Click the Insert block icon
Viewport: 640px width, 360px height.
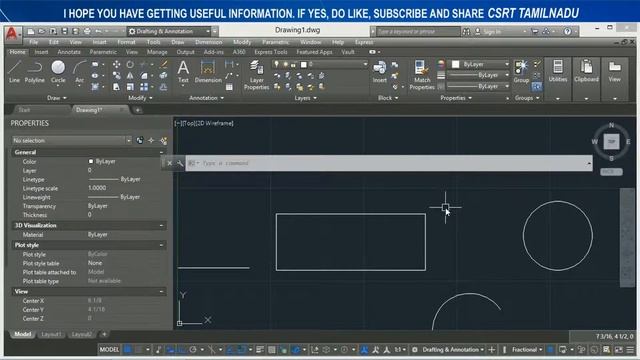coord(380,71)
